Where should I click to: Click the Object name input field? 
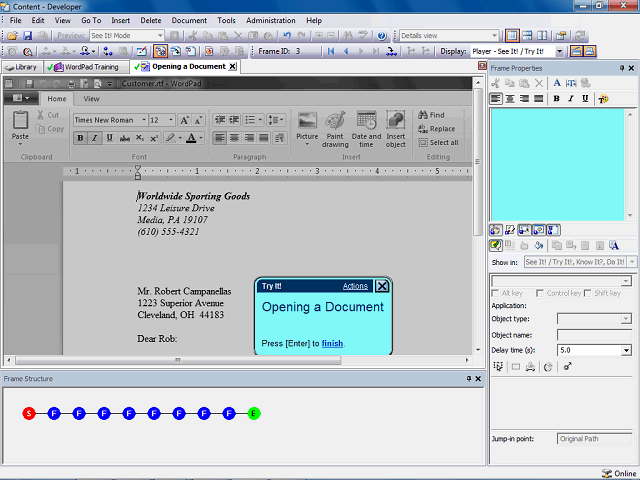(x=594, y=335)
